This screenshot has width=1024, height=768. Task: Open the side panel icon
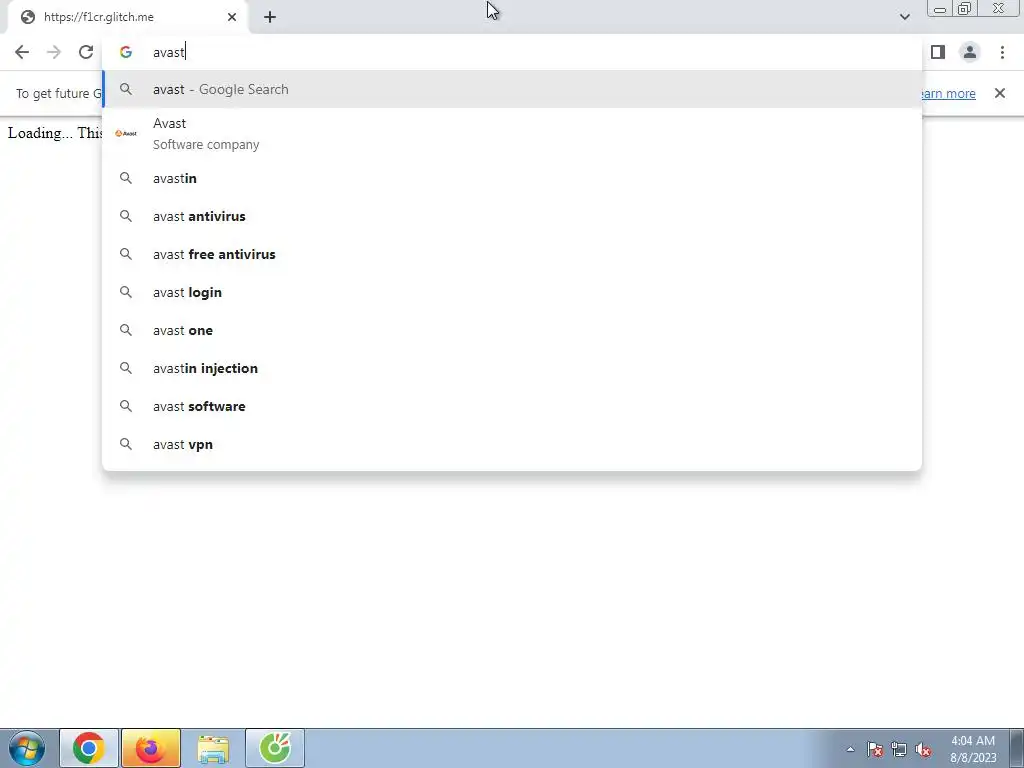tap(938, 52)
